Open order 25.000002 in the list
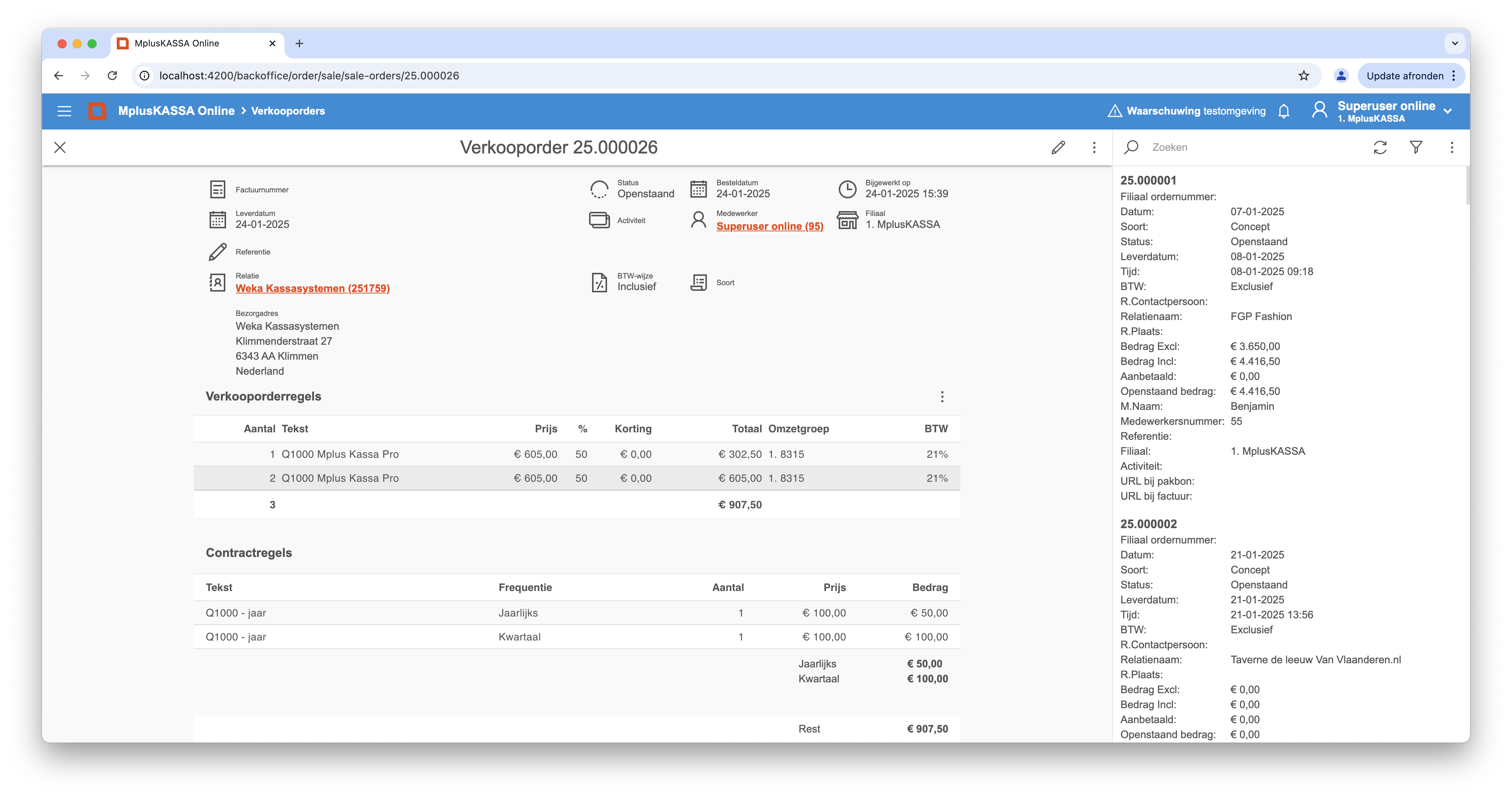This screenshot has height=798, width=1512. (x=1148, y=524)
